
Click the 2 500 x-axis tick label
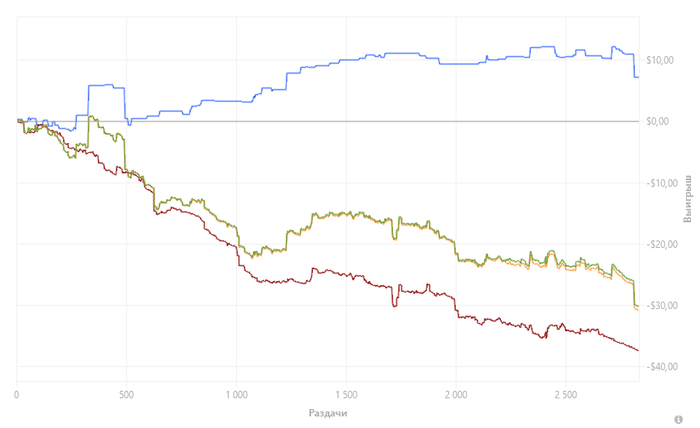[565, 394]
